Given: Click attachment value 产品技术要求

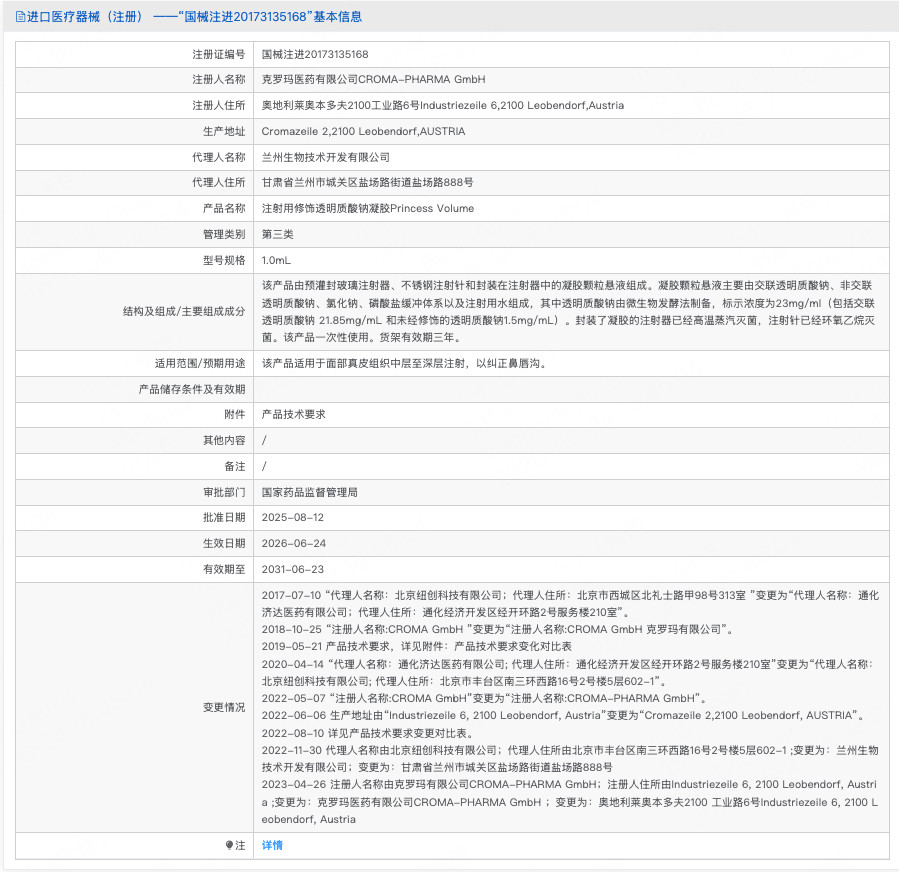Looking at the screenshot, I should pos(294,414).
